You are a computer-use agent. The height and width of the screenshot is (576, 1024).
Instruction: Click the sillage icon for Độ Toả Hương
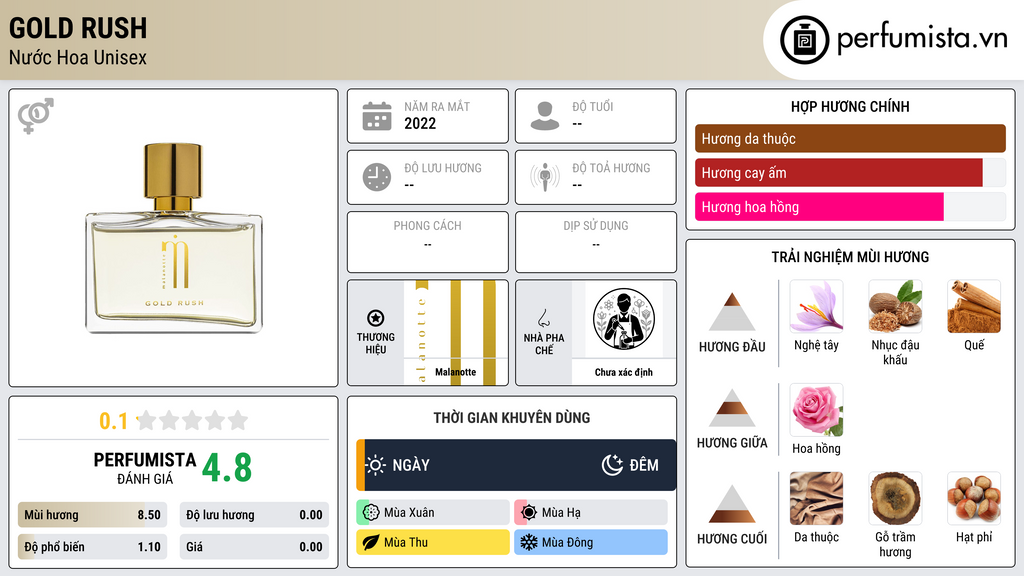[545, 177]
